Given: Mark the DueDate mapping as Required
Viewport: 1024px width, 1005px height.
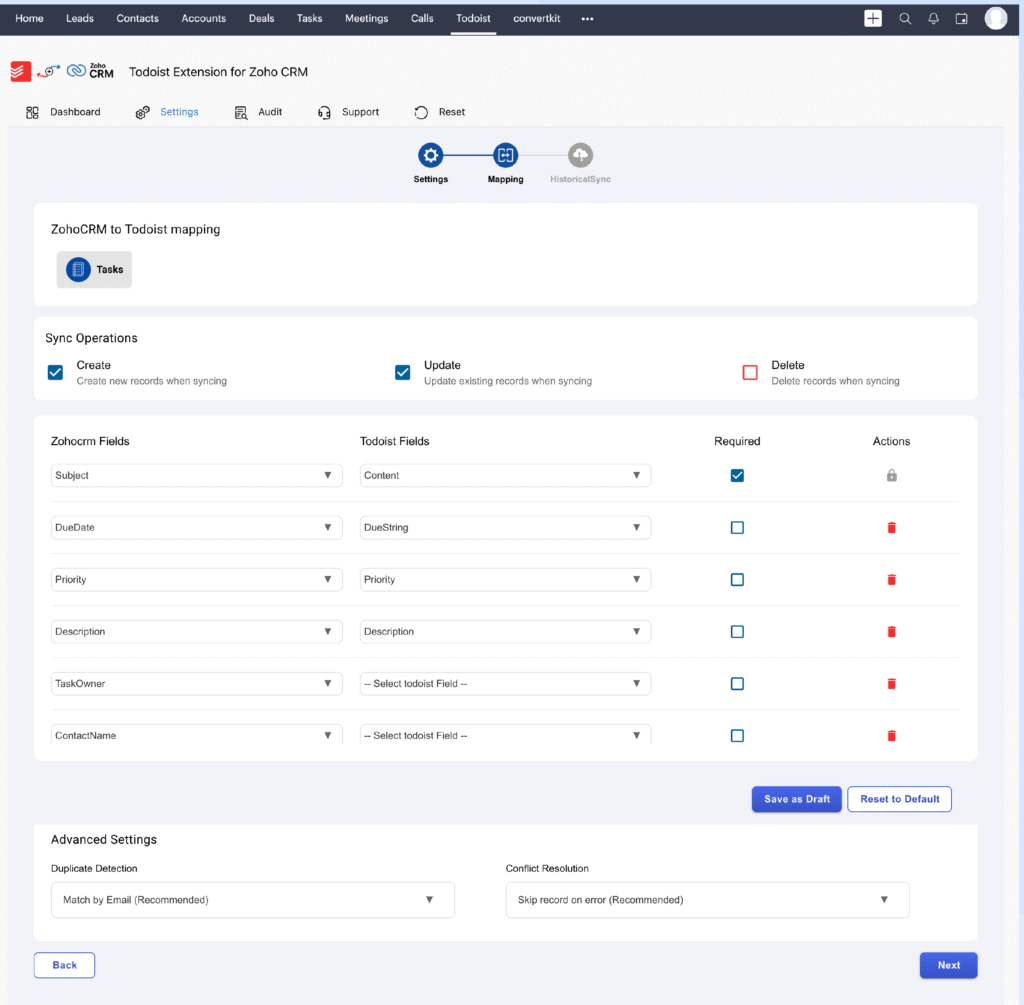Looking at the screenshot, I should pos(737,527).
